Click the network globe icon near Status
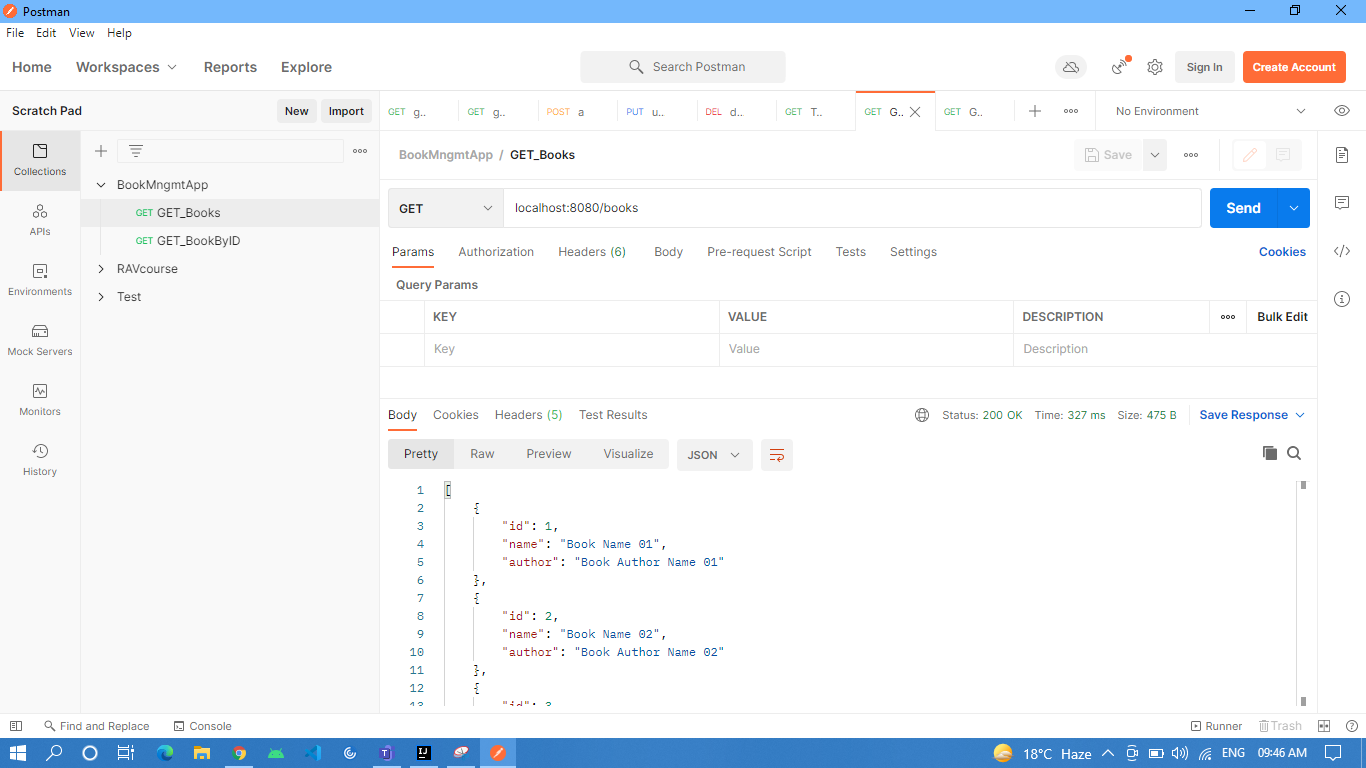 coord(922,415)
